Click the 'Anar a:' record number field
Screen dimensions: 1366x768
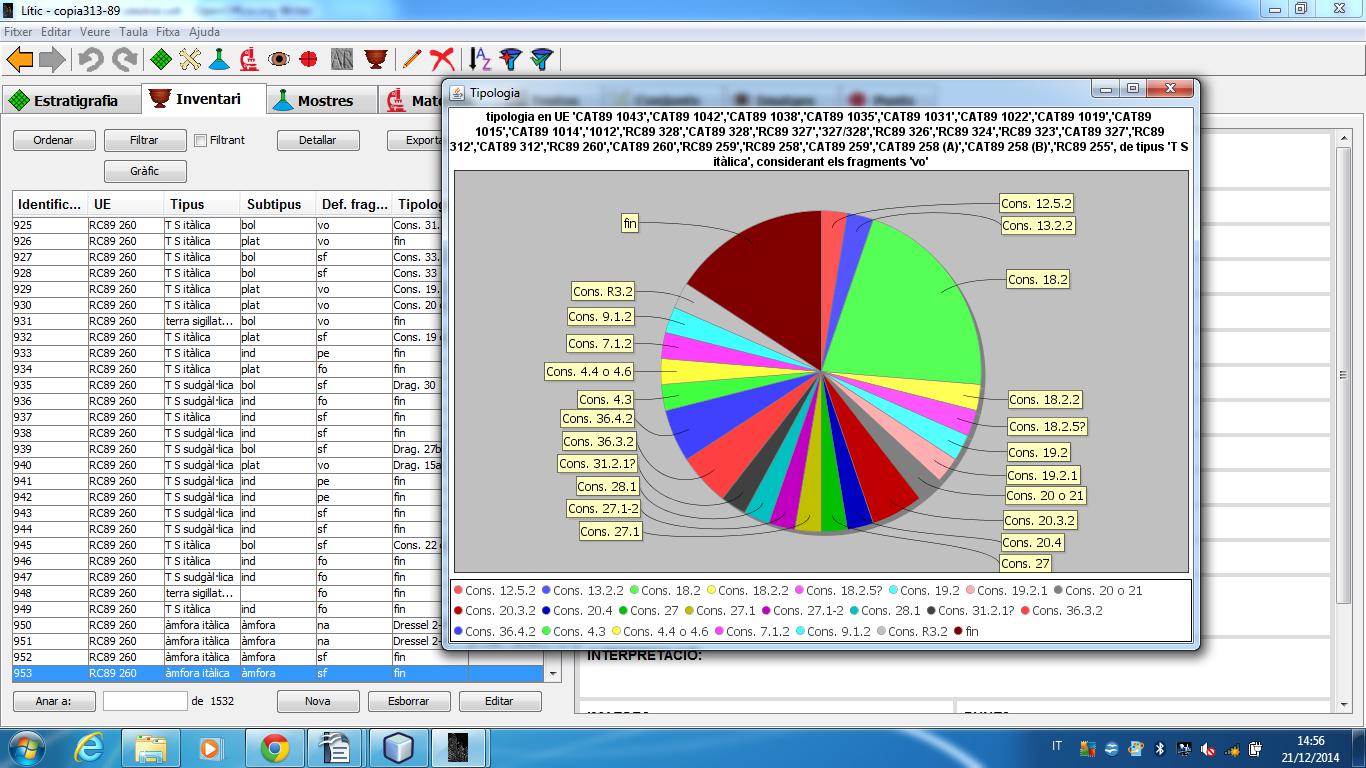pyautogui.click(x=145, y=701)
